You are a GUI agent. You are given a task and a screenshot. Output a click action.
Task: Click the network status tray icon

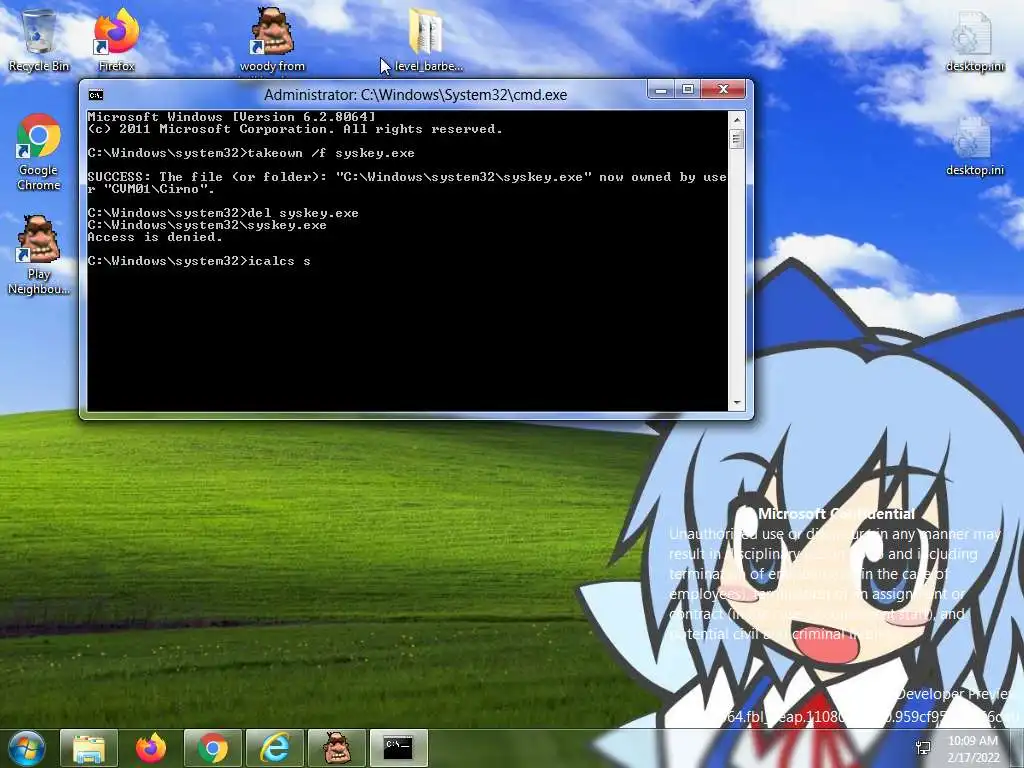coord(923,748)
